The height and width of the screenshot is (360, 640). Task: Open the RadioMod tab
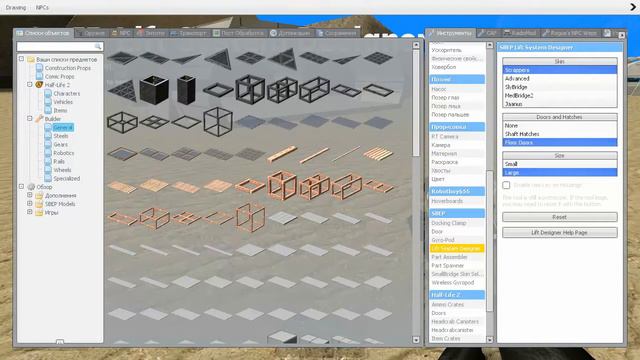coord(520,33)
